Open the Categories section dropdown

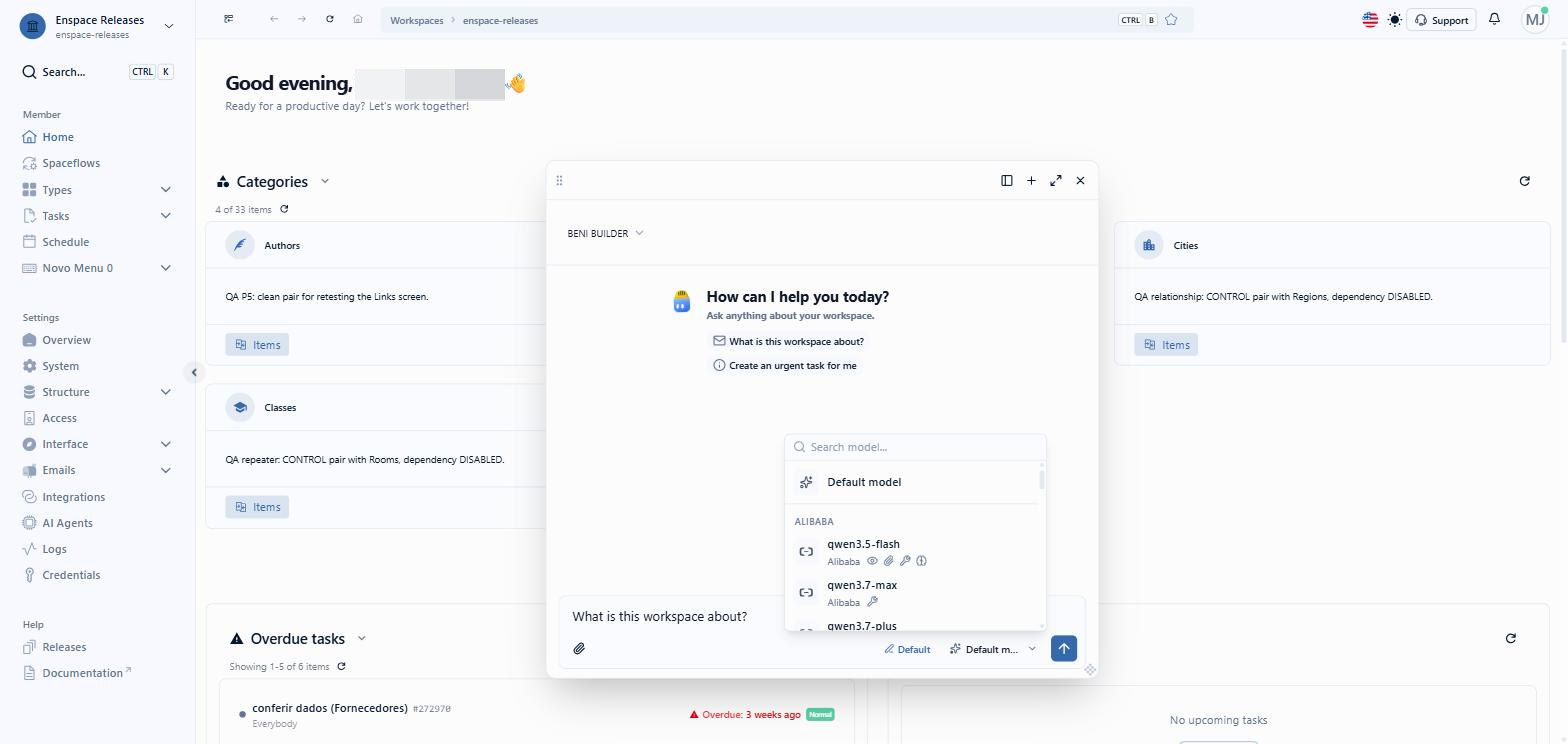[325, 181]
